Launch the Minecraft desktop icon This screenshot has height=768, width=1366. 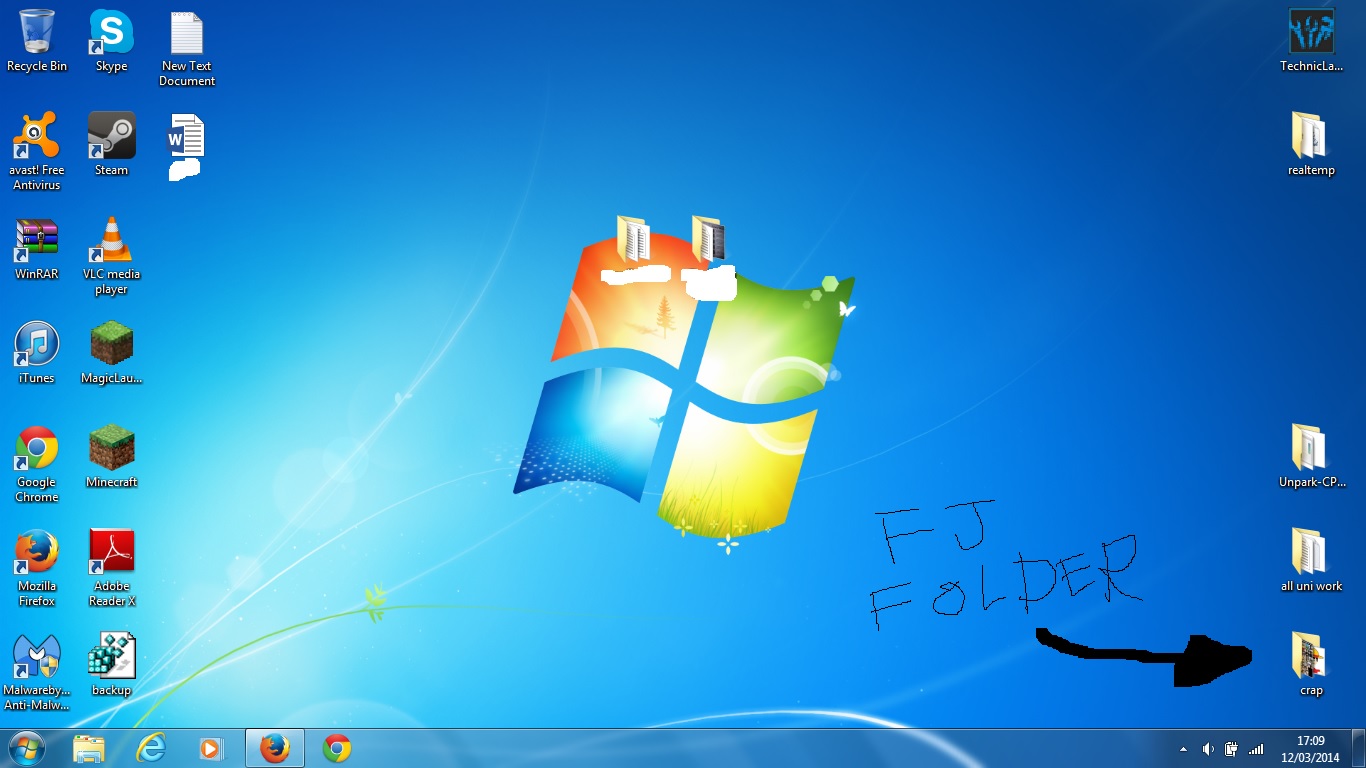[x=111, y=457]
